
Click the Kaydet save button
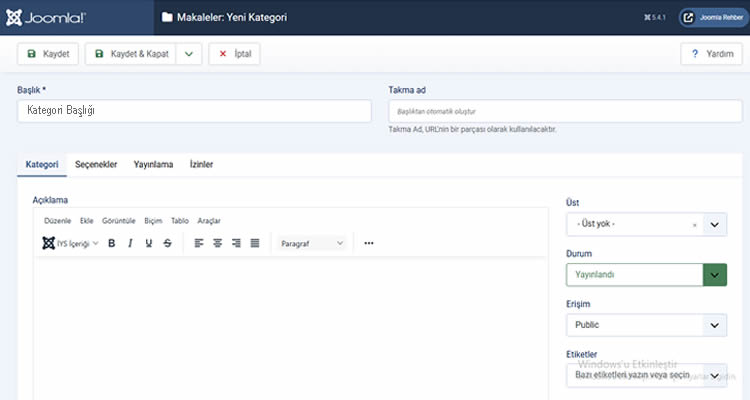(48, 54)
